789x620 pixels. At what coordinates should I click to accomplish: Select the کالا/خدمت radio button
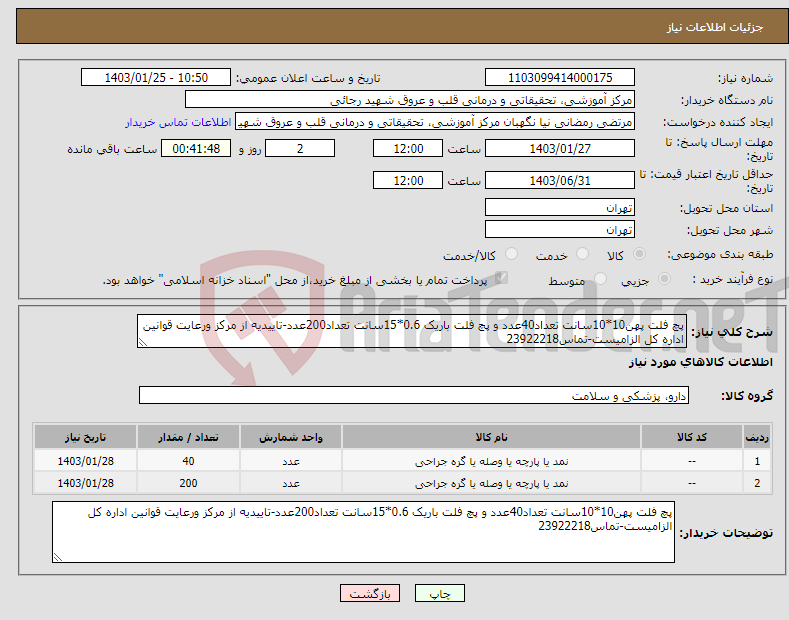pos(511,254)
